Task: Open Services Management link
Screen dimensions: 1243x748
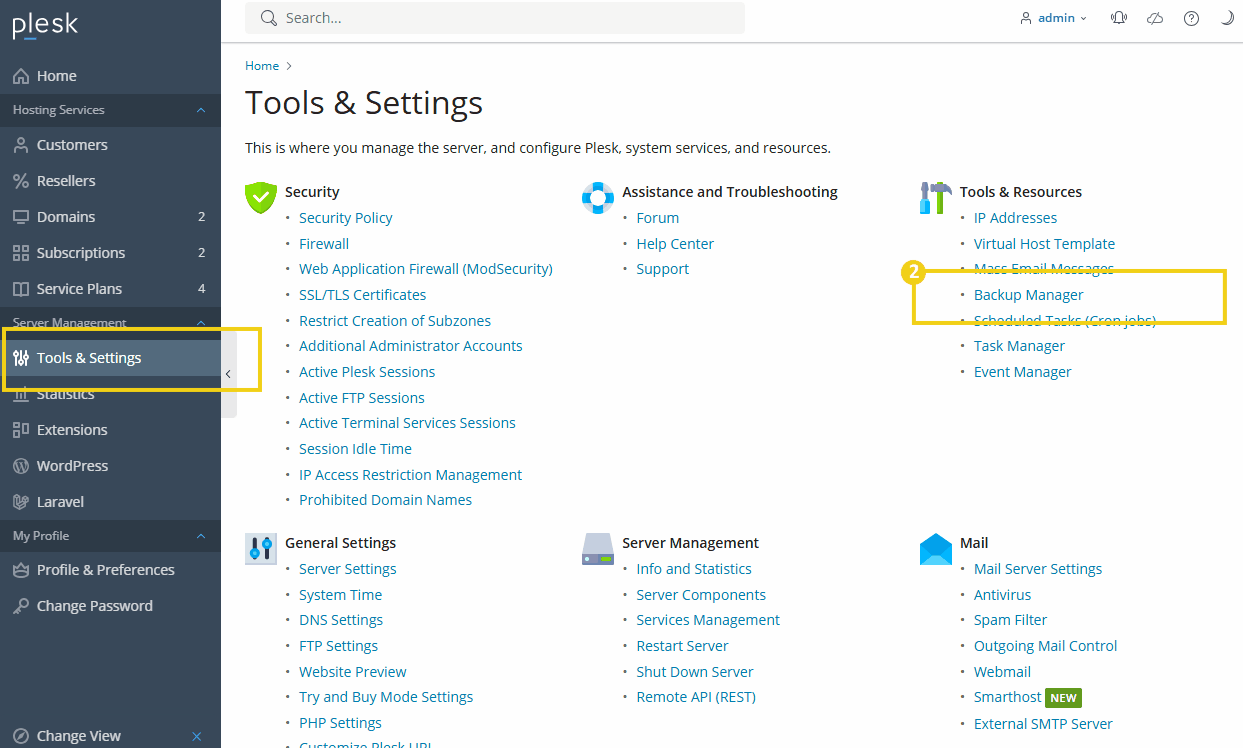Action: [708, 620]
